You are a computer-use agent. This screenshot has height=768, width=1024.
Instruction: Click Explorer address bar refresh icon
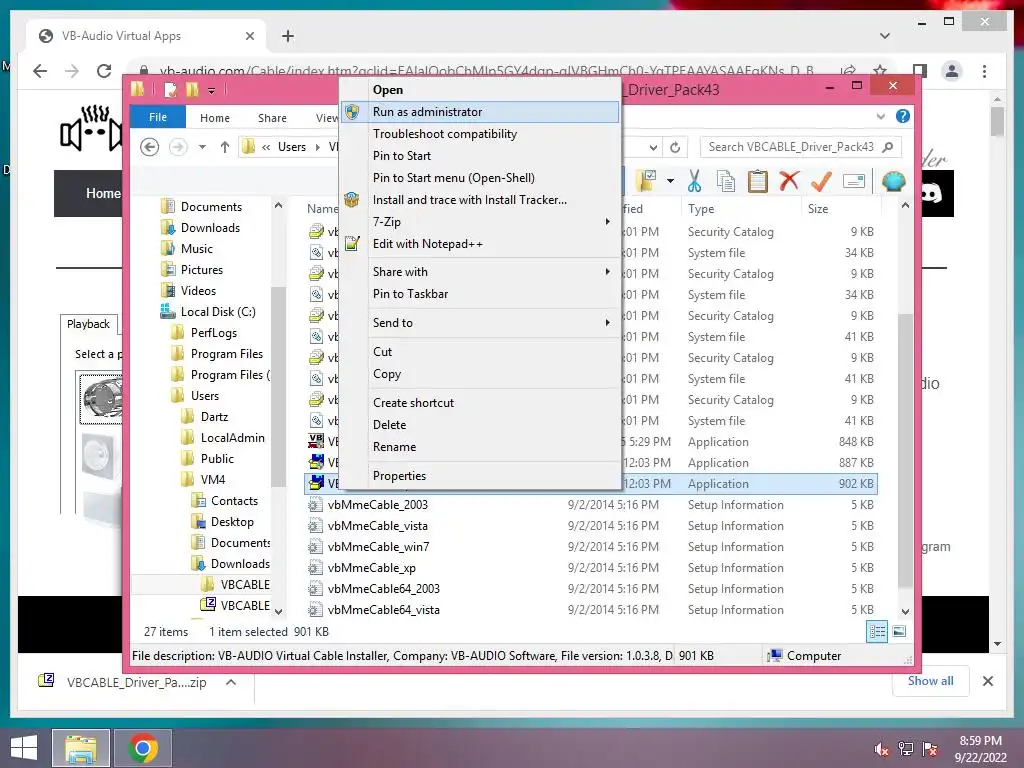pyautogui.click(x=675, y=147)
